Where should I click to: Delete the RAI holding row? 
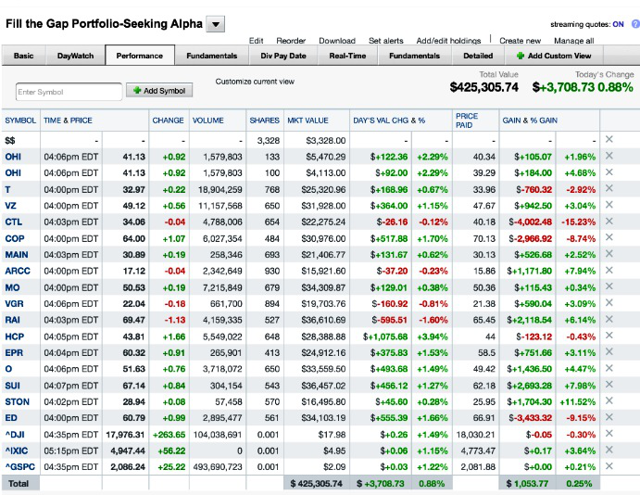pos(609,319)
